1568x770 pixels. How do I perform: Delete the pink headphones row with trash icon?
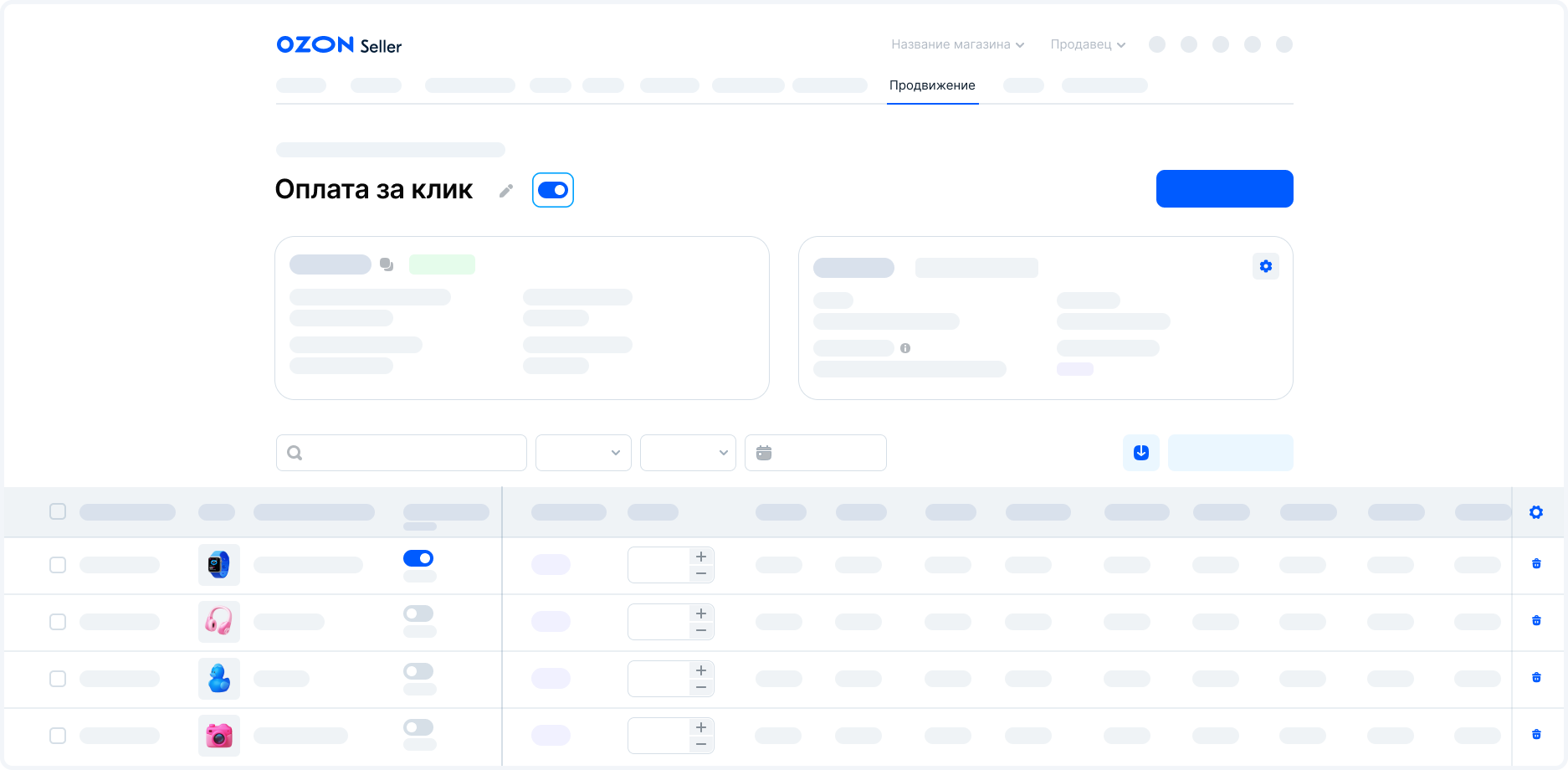1535,621
